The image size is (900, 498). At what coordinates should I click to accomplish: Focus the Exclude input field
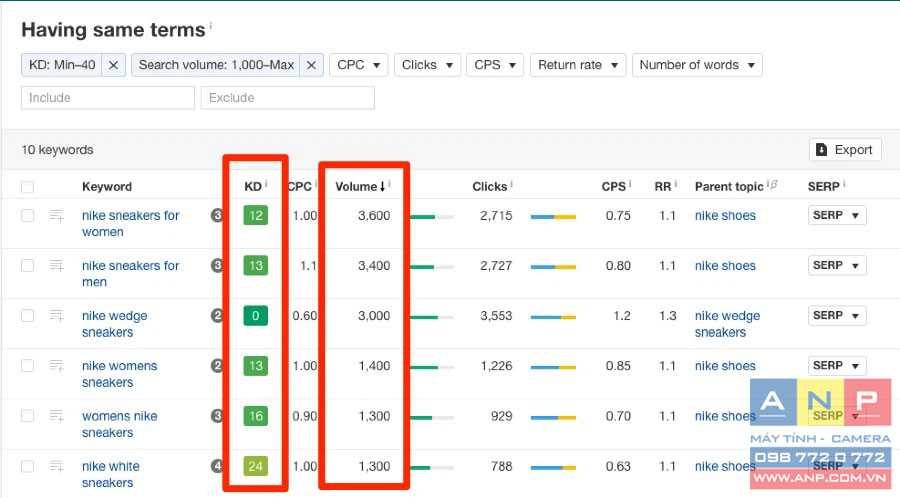[288, 98]
